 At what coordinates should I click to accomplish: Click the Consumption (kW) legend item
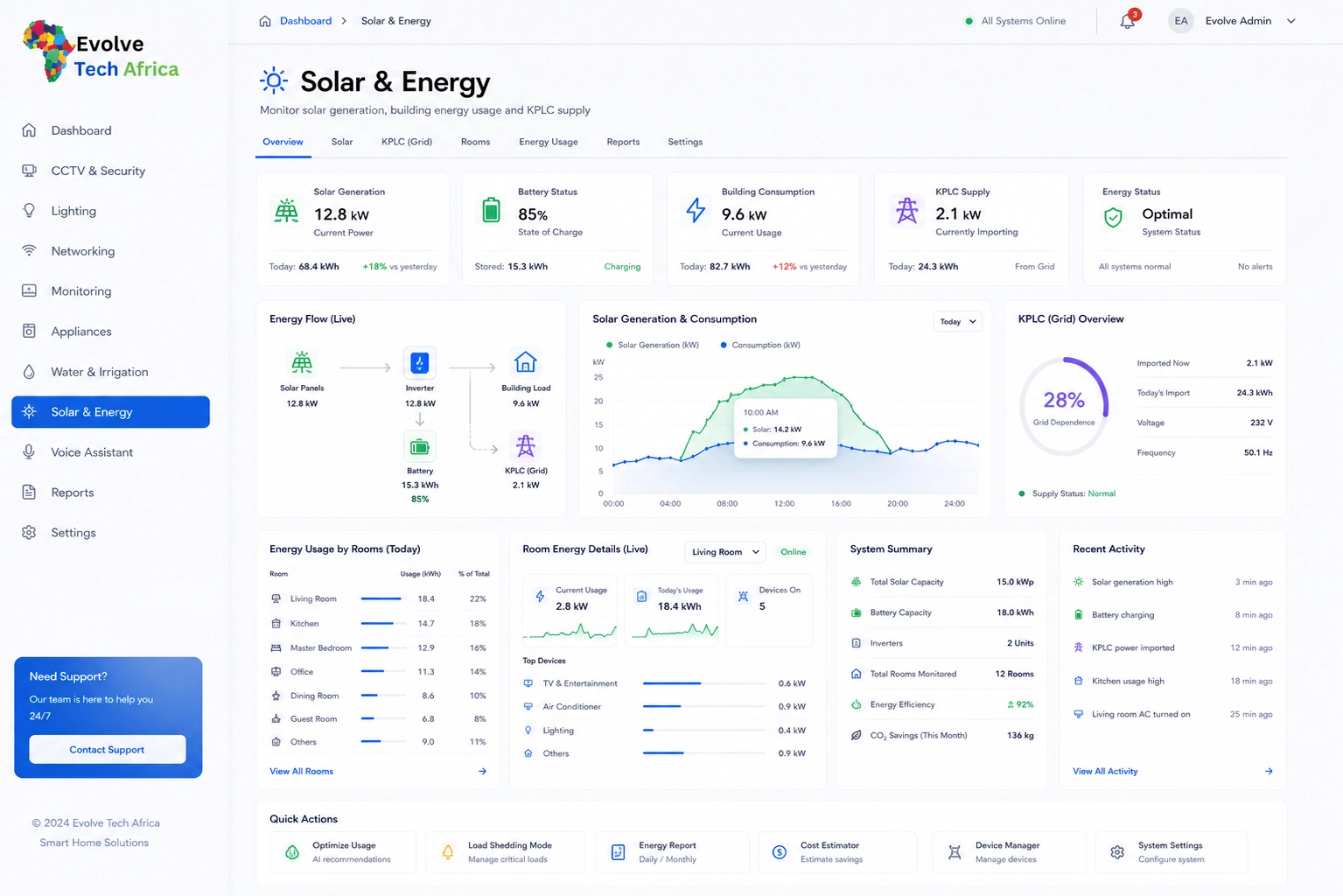tap(760, 346)
